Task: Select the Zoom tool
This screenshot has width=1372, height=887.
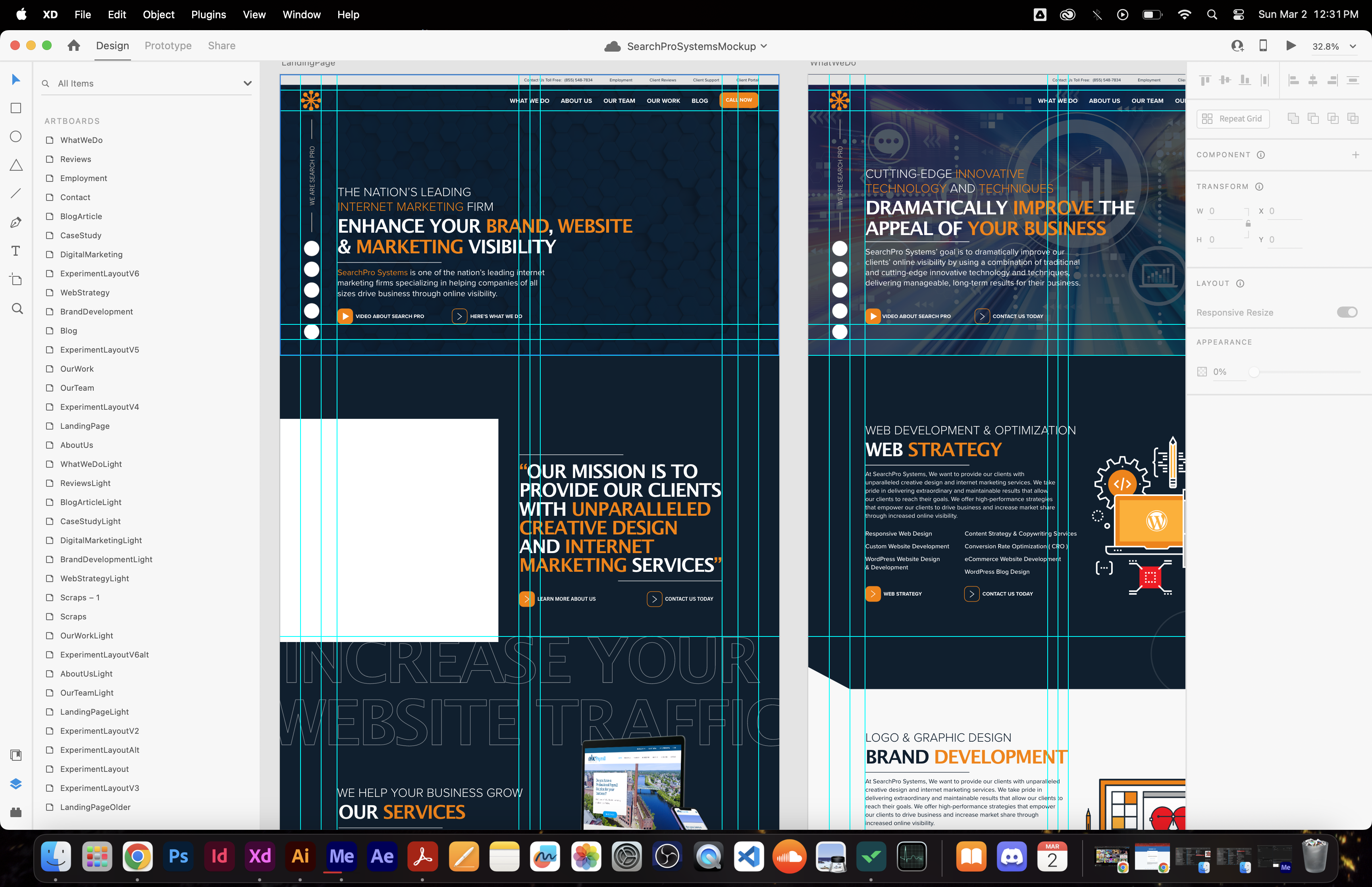Action: tap(17, 309)
